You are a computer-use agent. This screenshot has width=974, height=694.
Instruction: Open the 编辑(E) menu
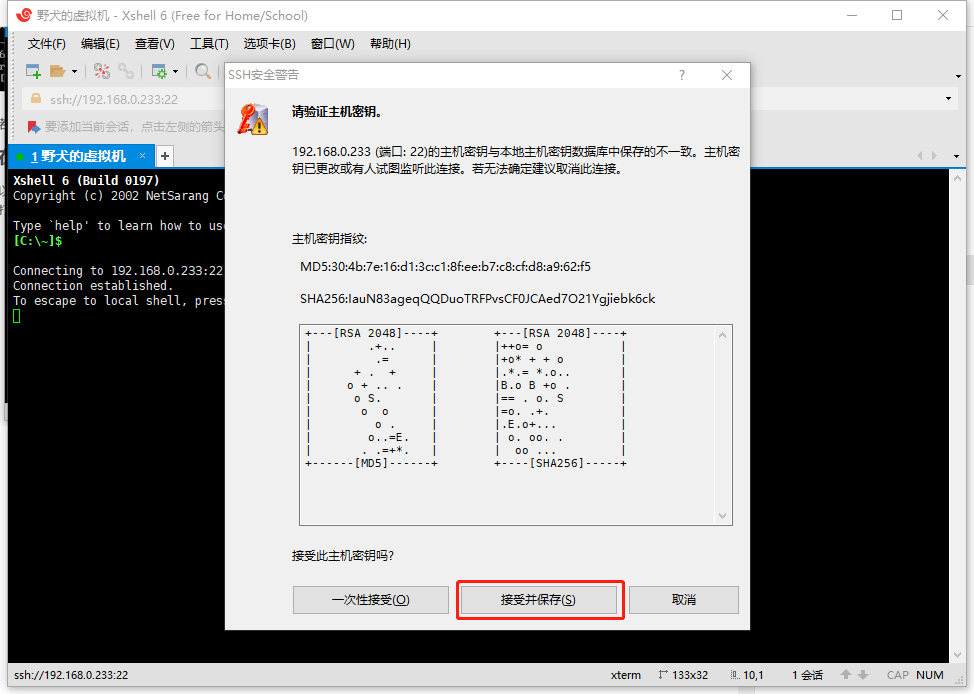tap(100, 43)
